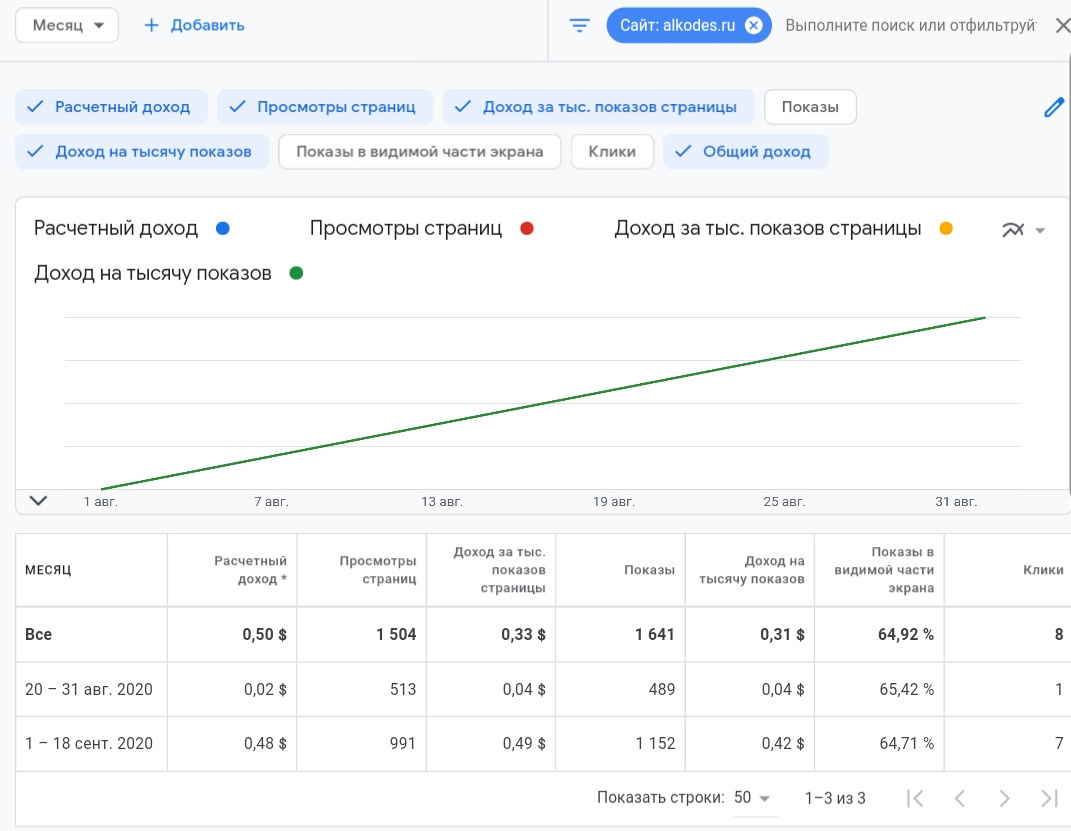This screenshot has height=831, width=1071.
Task: Go to the first page of results
Action: [x=914, y=798]
